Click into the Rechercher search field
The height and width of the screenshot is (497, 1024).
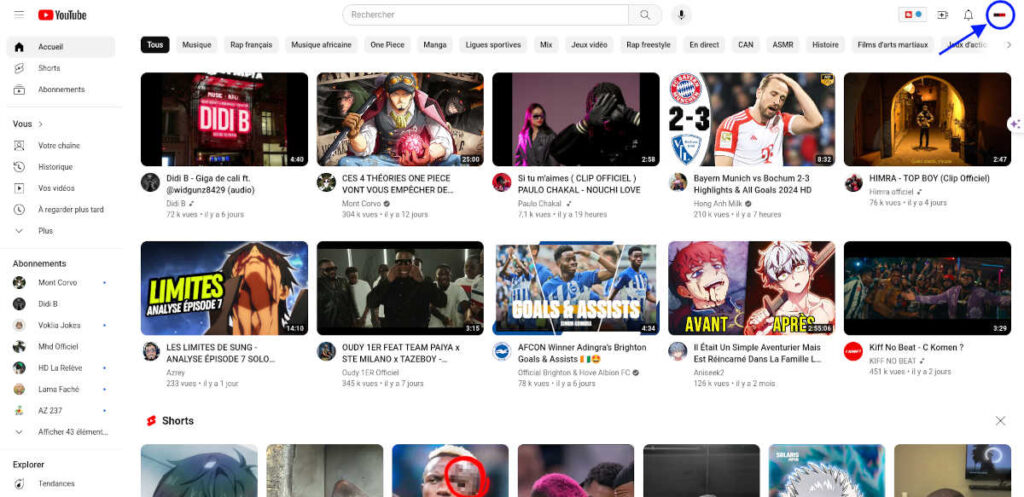tap(485, 14)
